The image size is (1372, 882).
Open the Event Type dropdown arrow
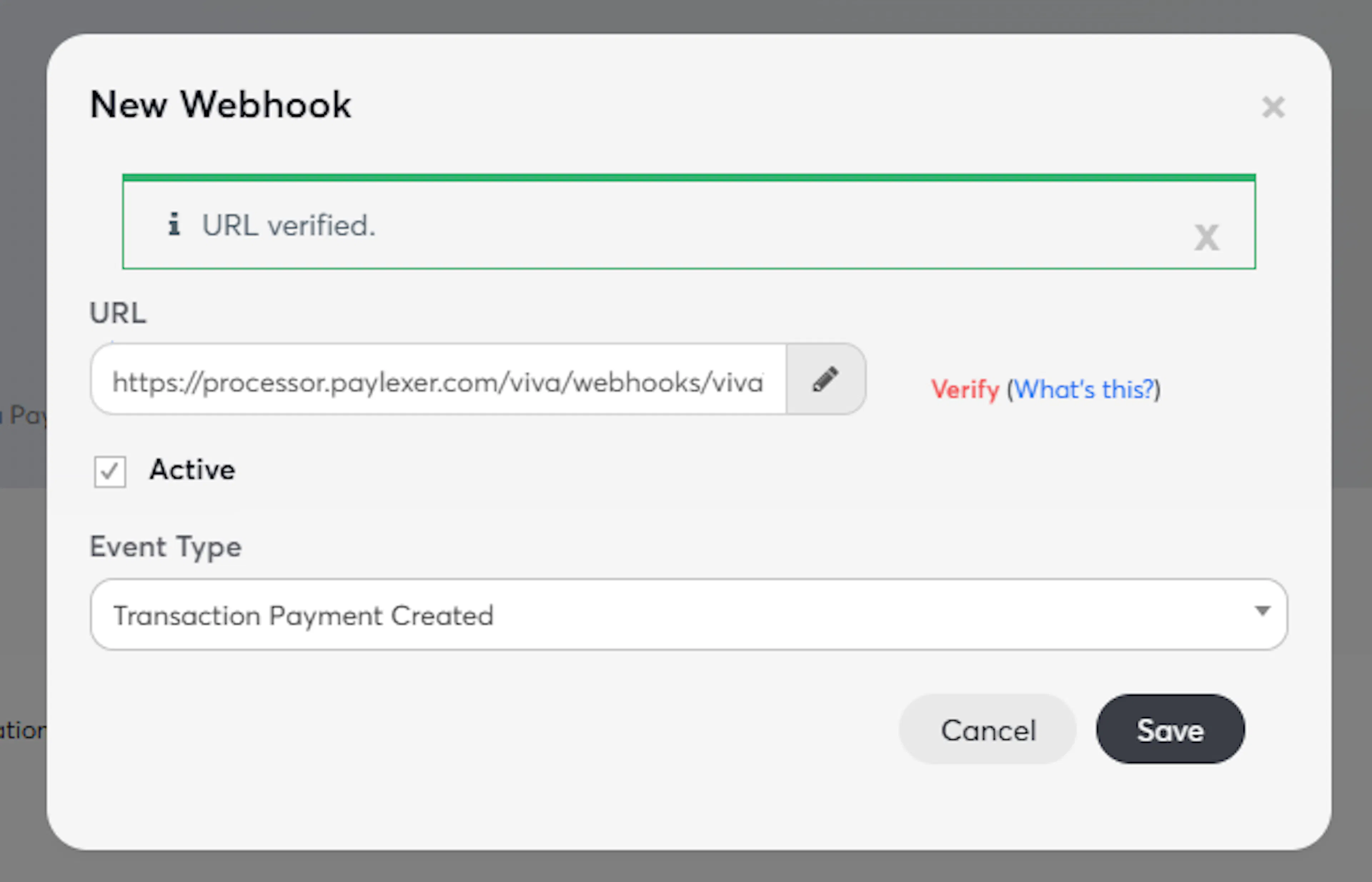tap(1262, 612)
